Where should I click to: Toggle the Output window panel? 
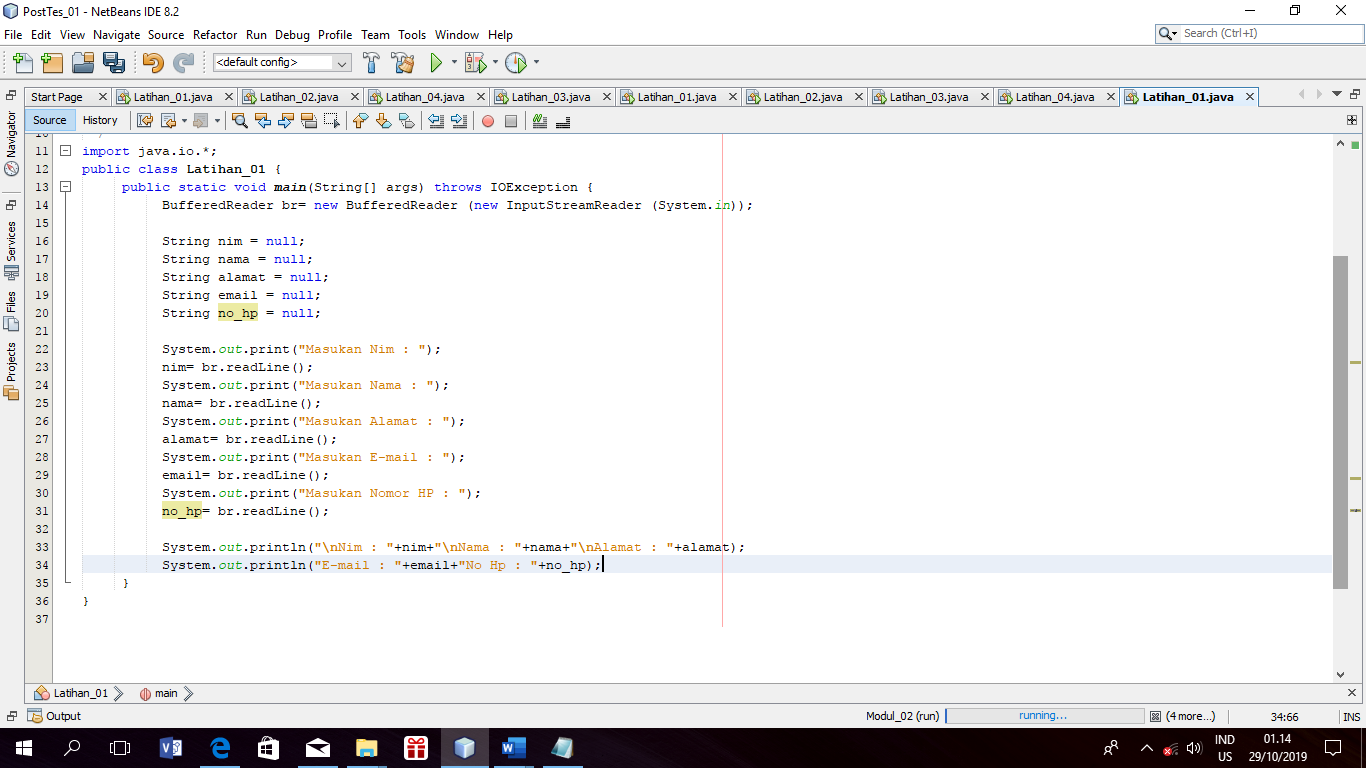tap(55, 716)
